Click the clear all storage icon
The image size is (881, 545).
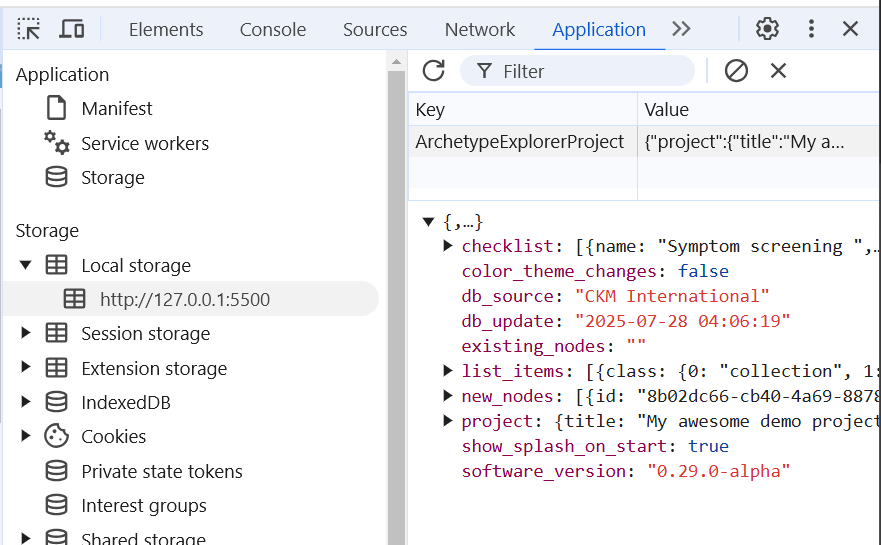[x=736, y=71]
